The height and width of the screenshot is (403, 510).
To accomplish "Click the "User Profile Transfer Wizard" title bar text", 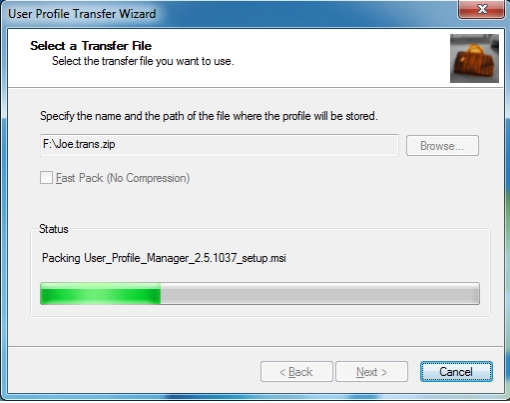I will pyautogui.click(x=82, y=14).
